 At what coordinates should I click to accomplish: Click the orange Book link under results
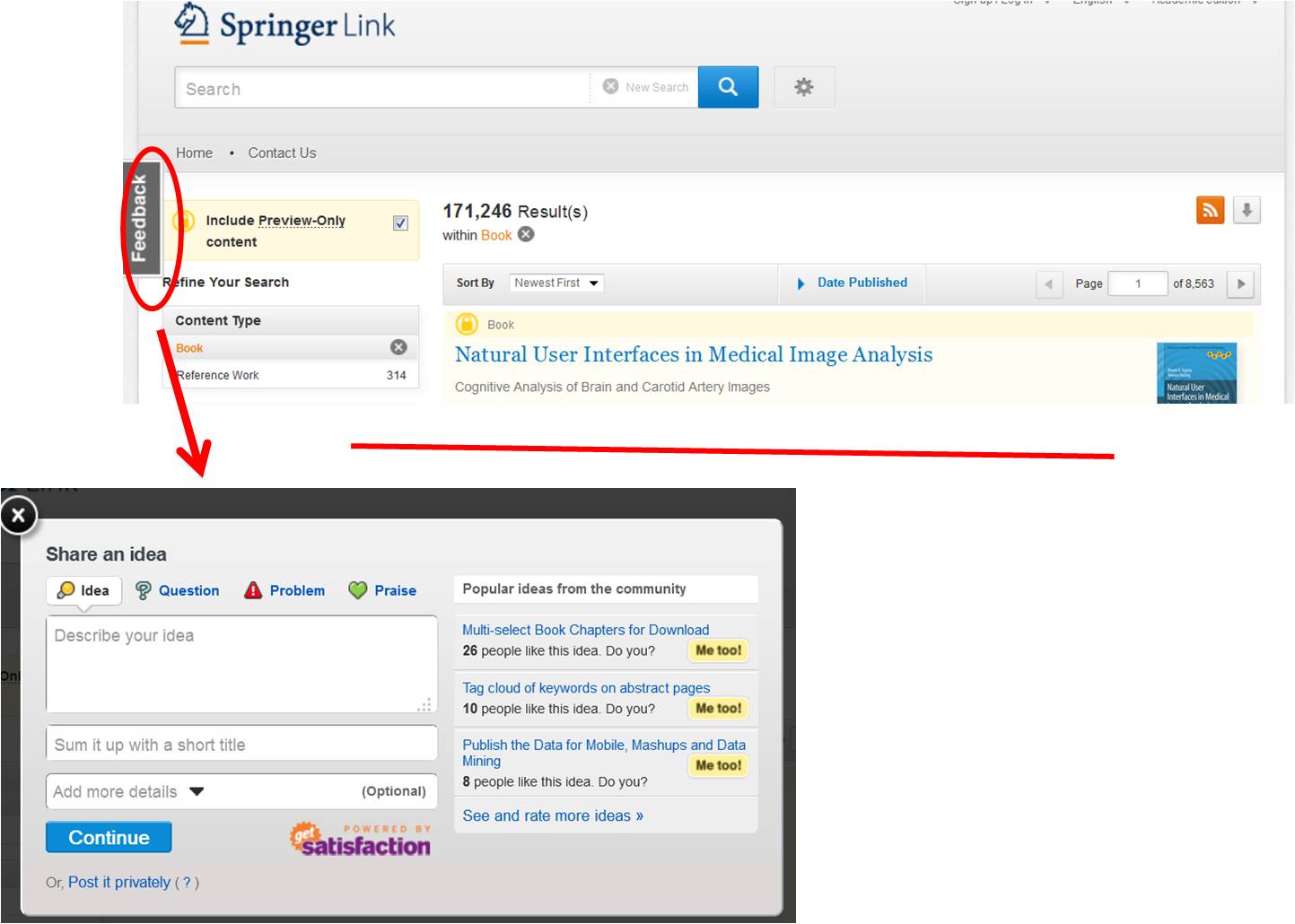coord(496,235)
